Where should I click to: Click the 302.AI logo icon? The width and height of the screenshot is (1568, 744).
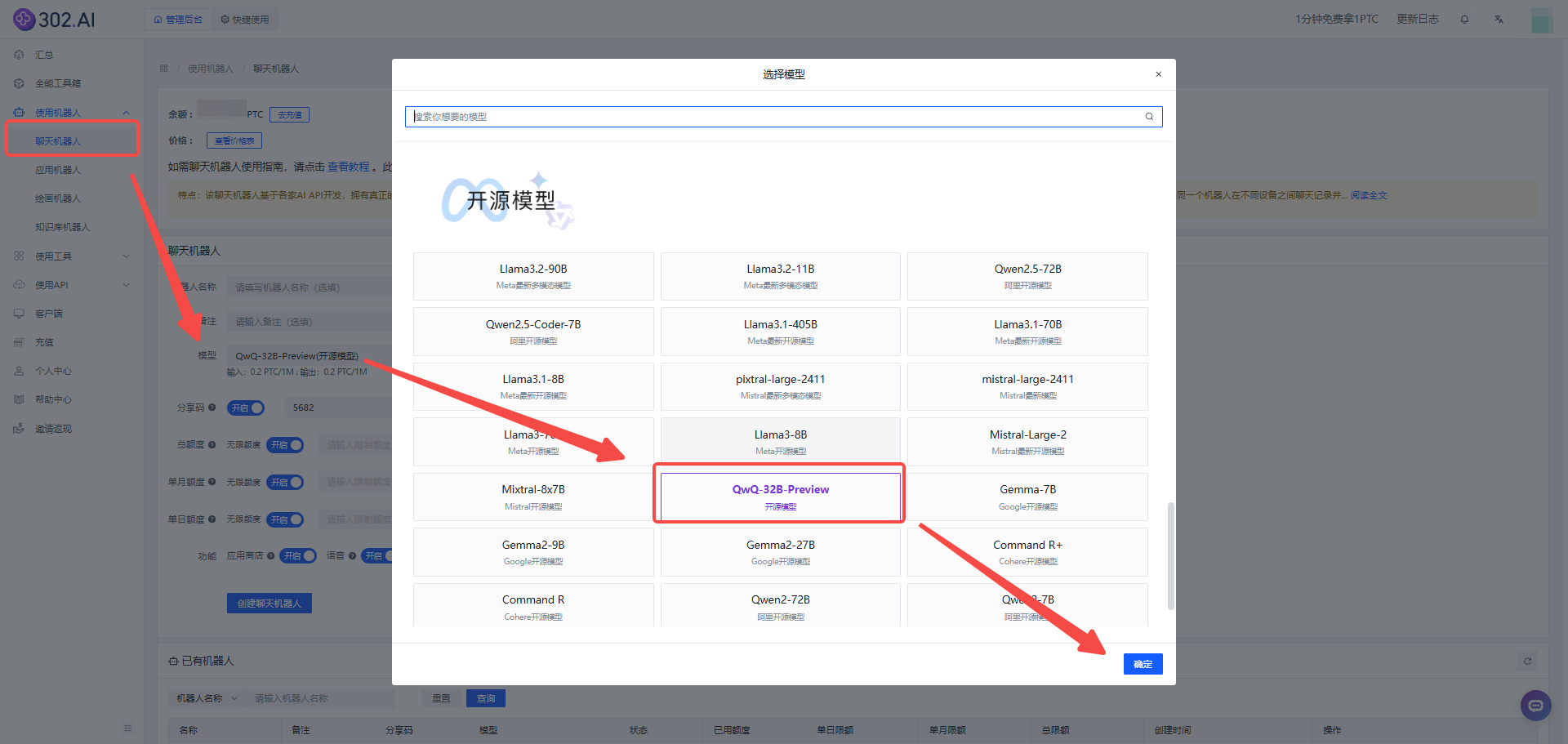coord(24,19)
